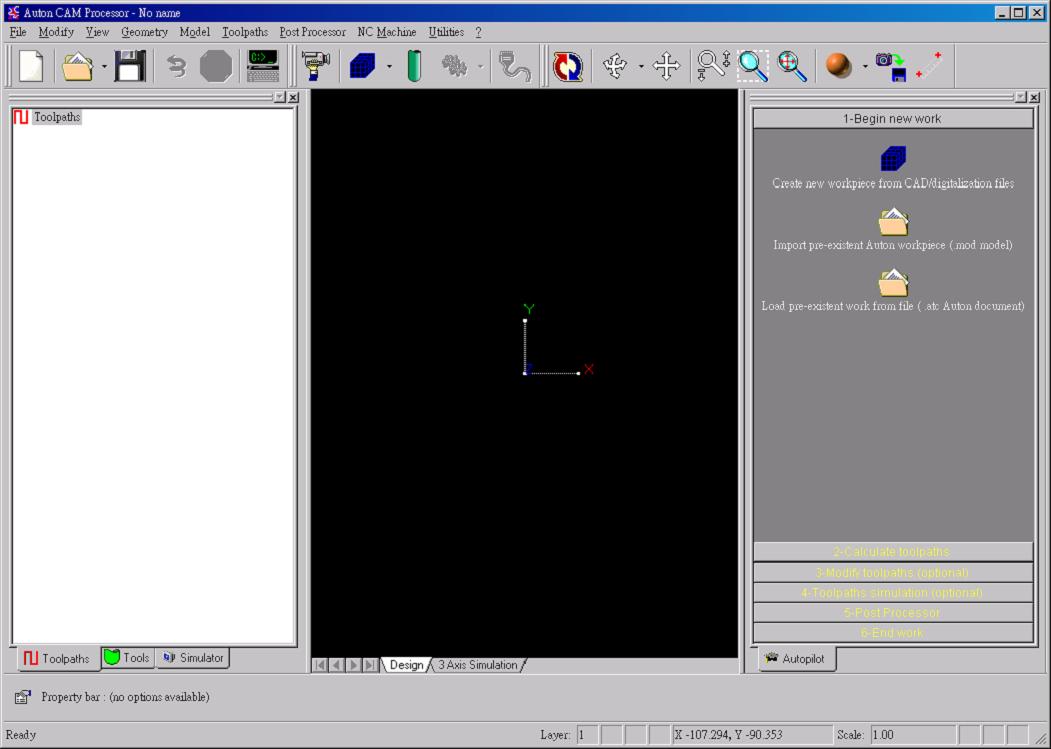Open the Modify menu

click(56, 32)
